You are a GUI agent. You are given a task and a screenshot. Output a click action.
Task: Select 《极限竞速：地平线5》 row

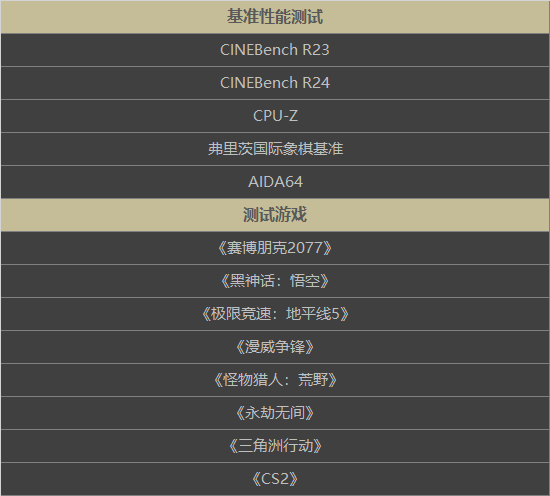tap(275, 314)
